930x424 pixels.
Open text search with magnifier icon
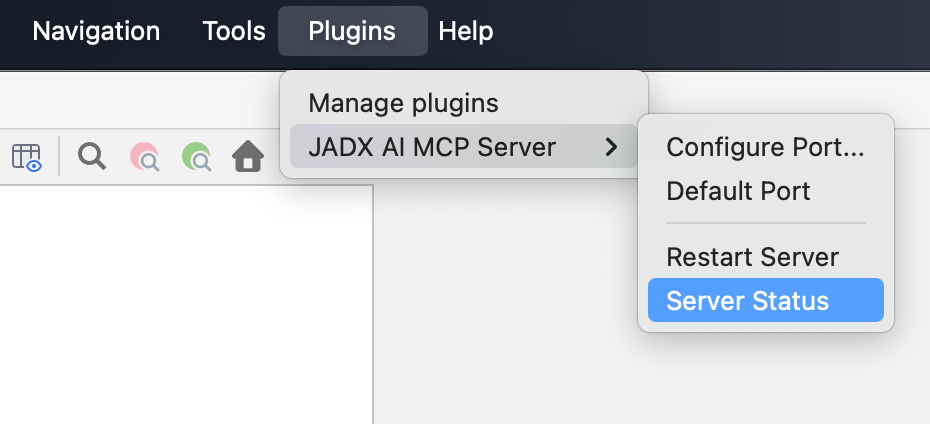coord(92,156)
